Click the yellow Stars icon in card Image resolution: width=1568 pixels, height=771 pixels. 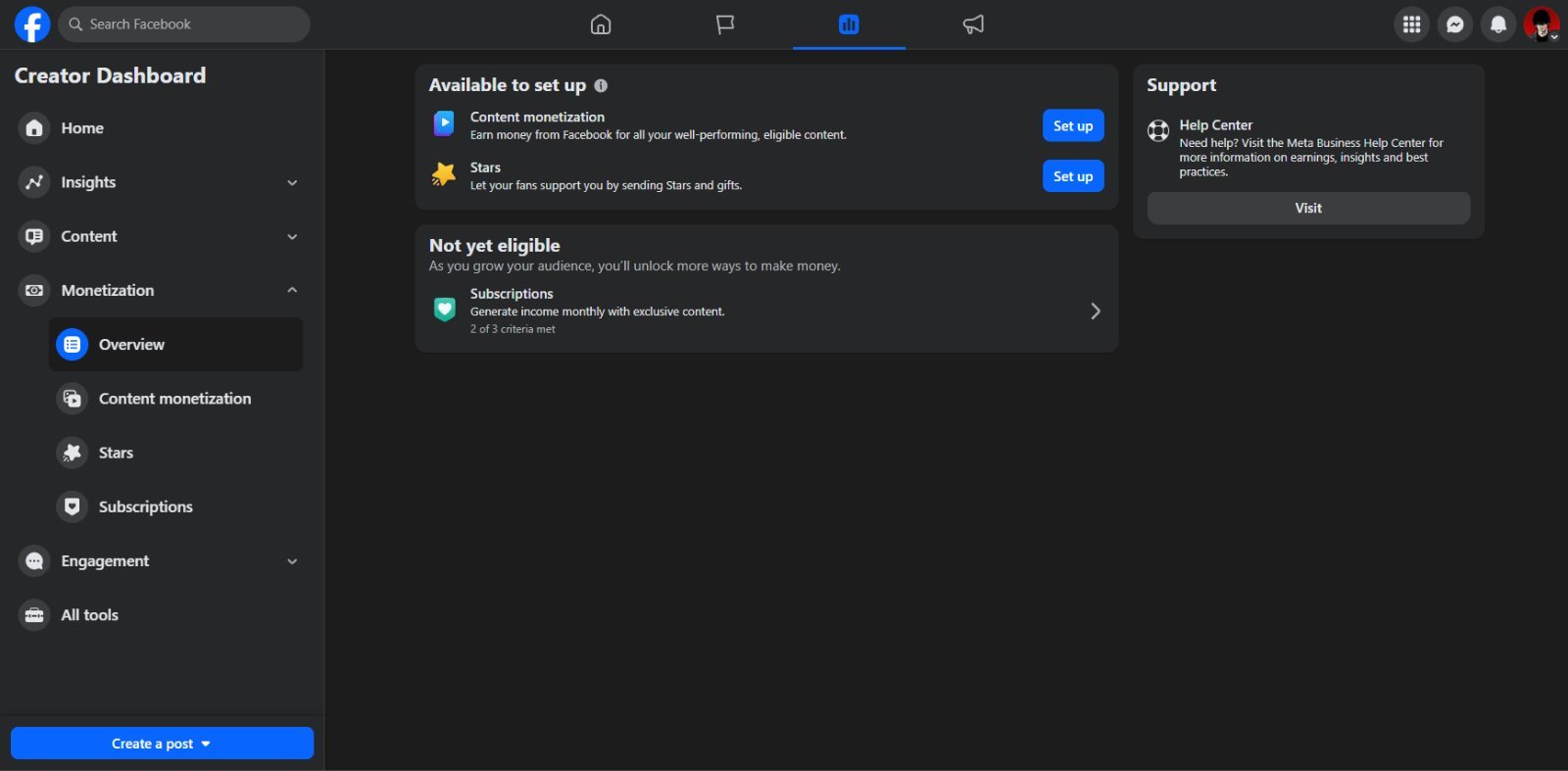coord(444,174)
